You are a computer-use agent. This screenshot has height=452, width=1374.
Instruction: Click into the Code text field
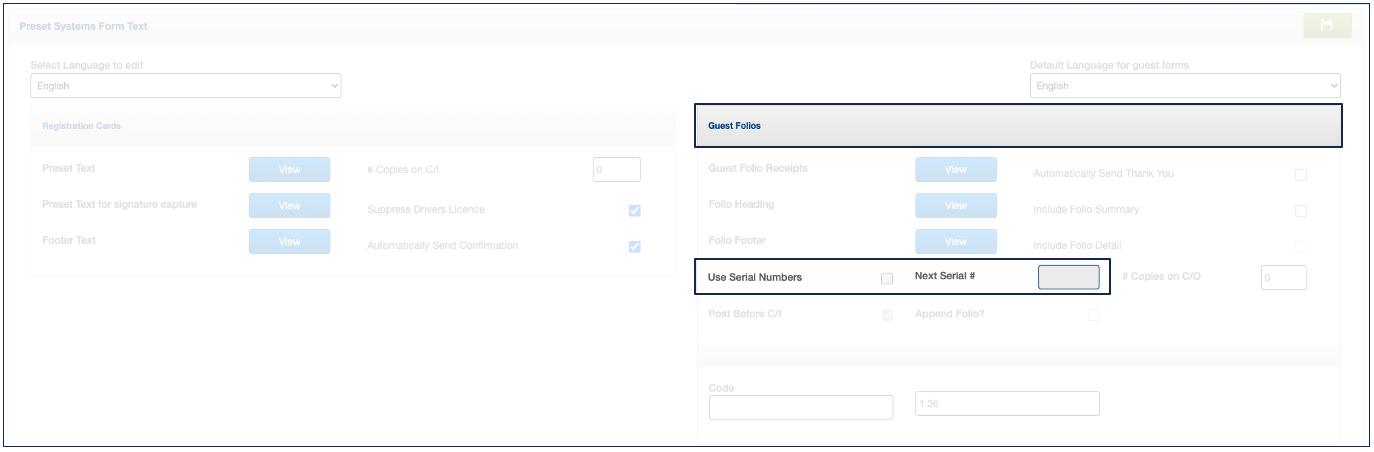[800, 407]
